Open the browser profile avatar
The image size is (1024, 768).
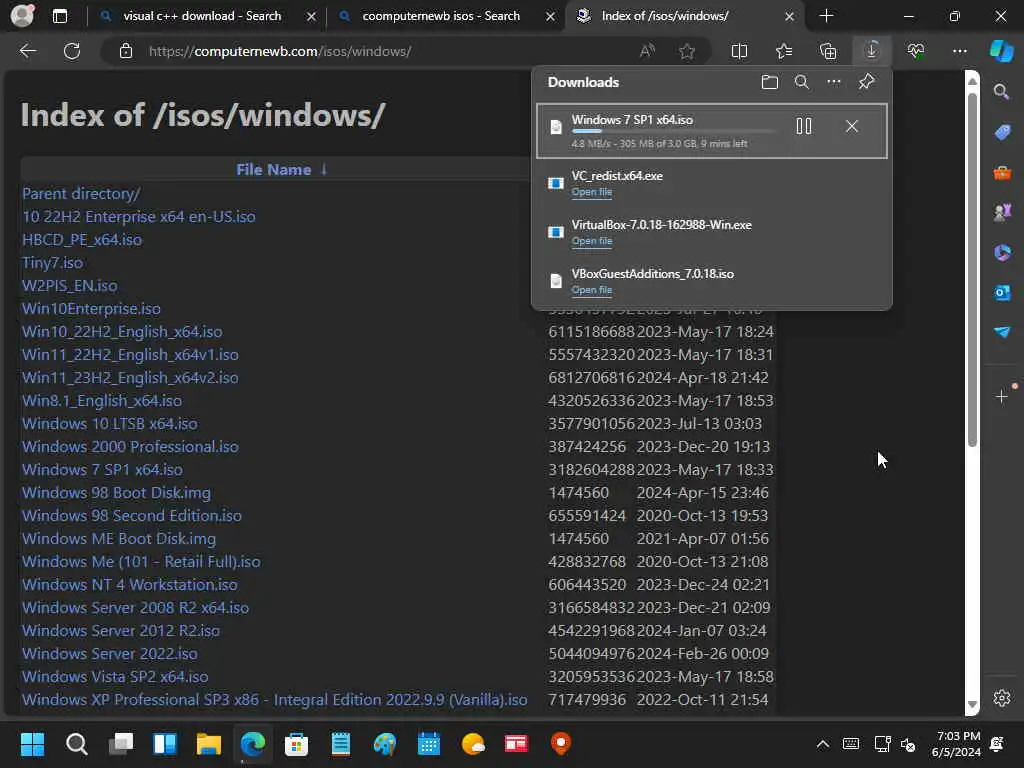pos(22,16)
